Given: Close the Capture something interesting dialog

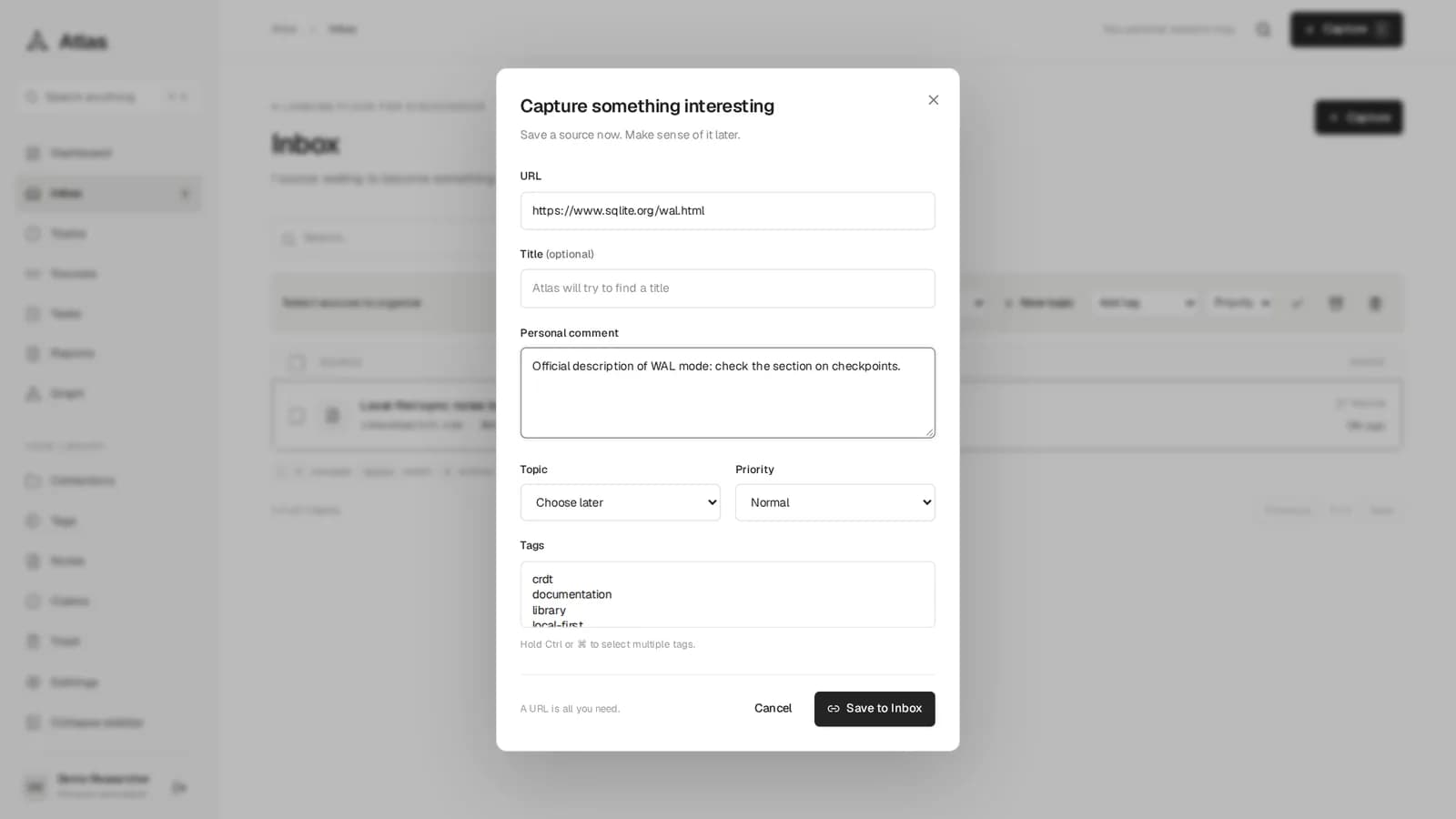Looking at the screenshot, I should click(x=933, y=100).
